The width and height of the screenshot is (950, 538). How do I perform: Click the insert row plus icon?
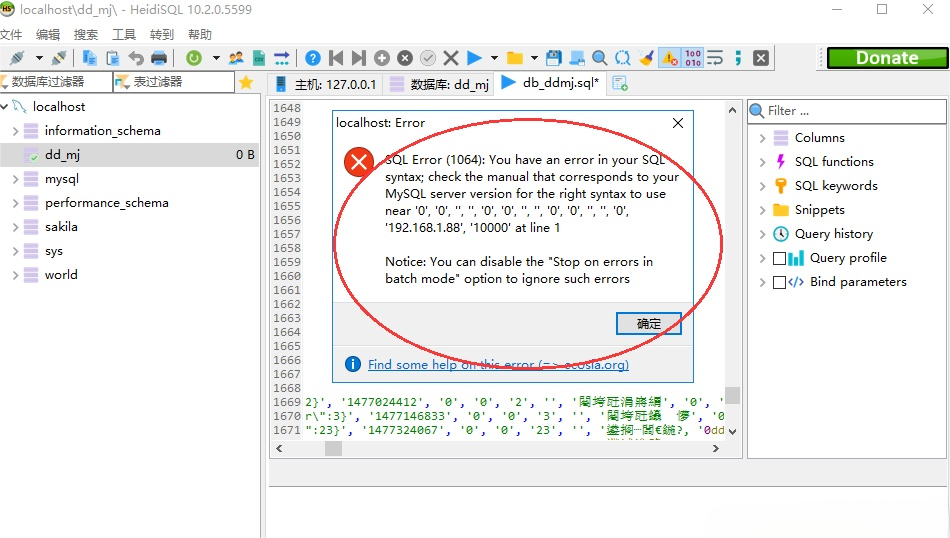click(x=382, y=58)
